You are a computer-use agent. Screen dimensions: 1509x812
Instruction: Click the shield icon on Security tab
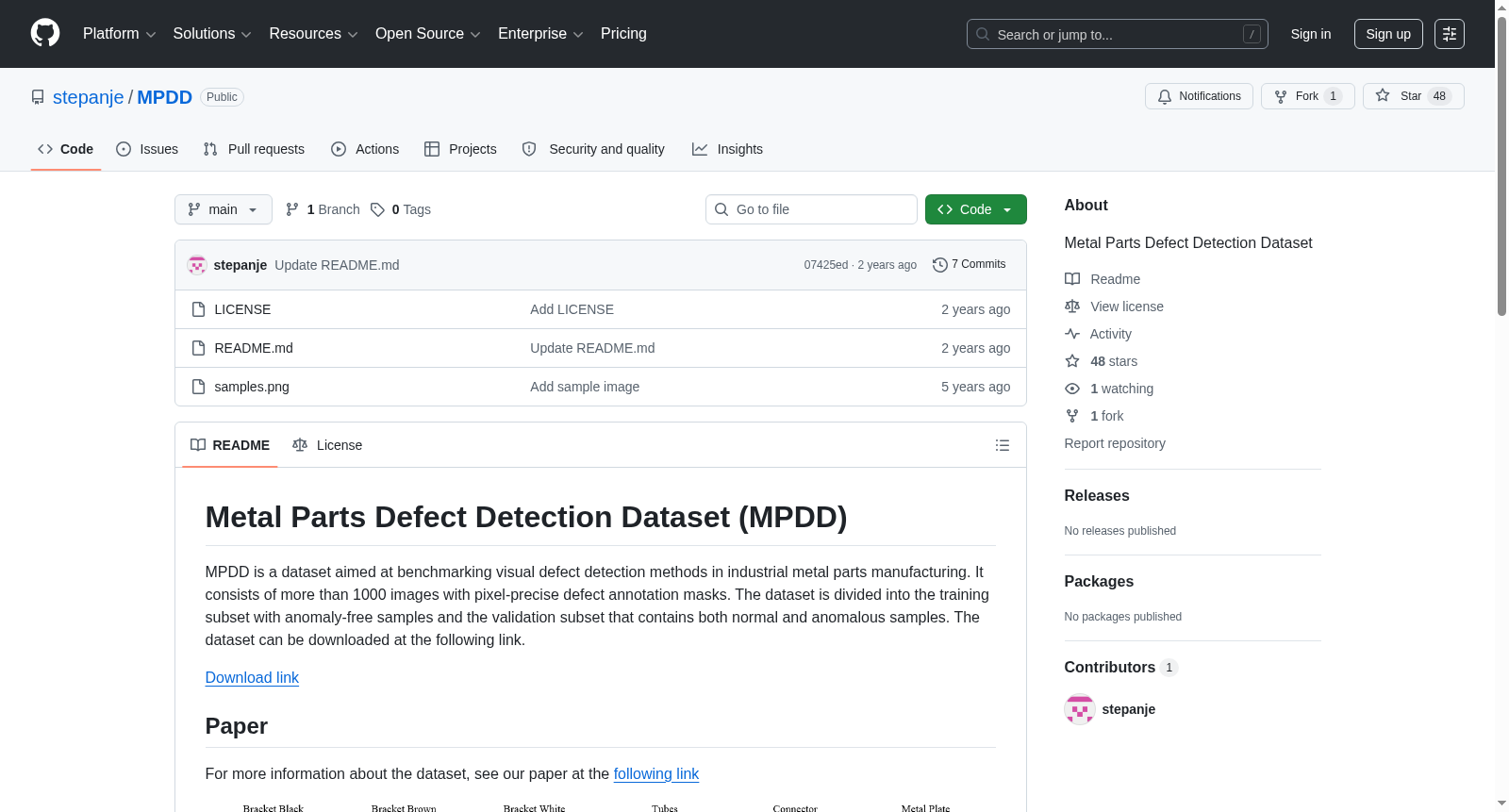tap(529, 149)
